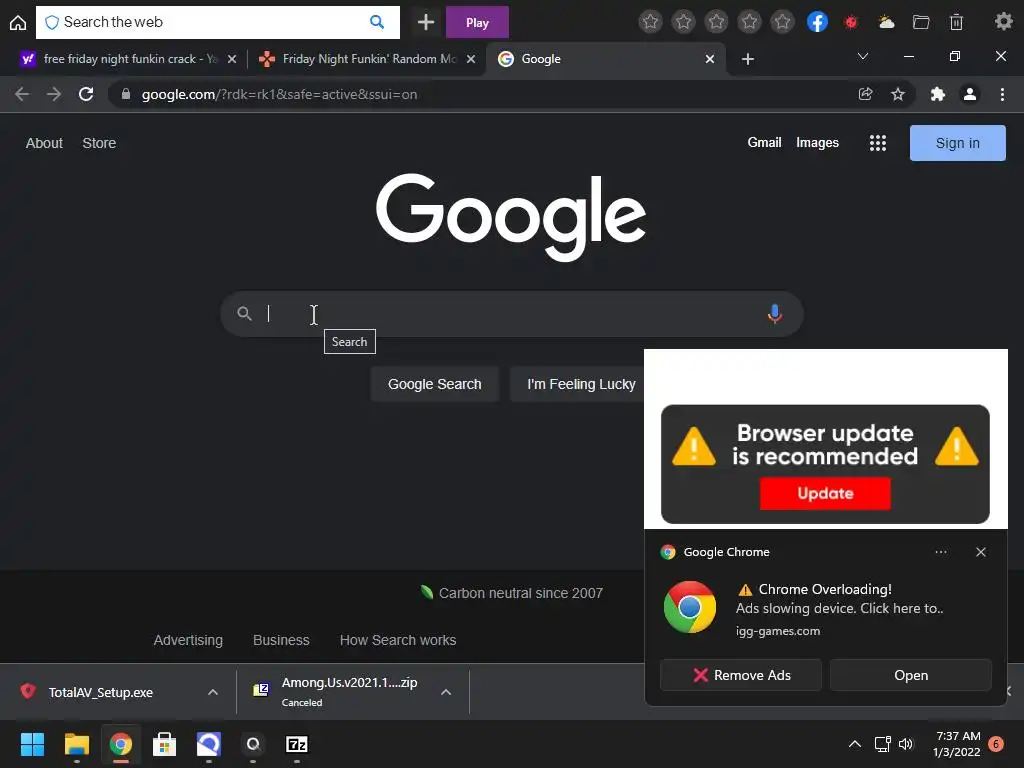Open the About link
Image resolution: width=1024 pixels, height=768 pixels.
pyautogui.click(x=44, y=143)
